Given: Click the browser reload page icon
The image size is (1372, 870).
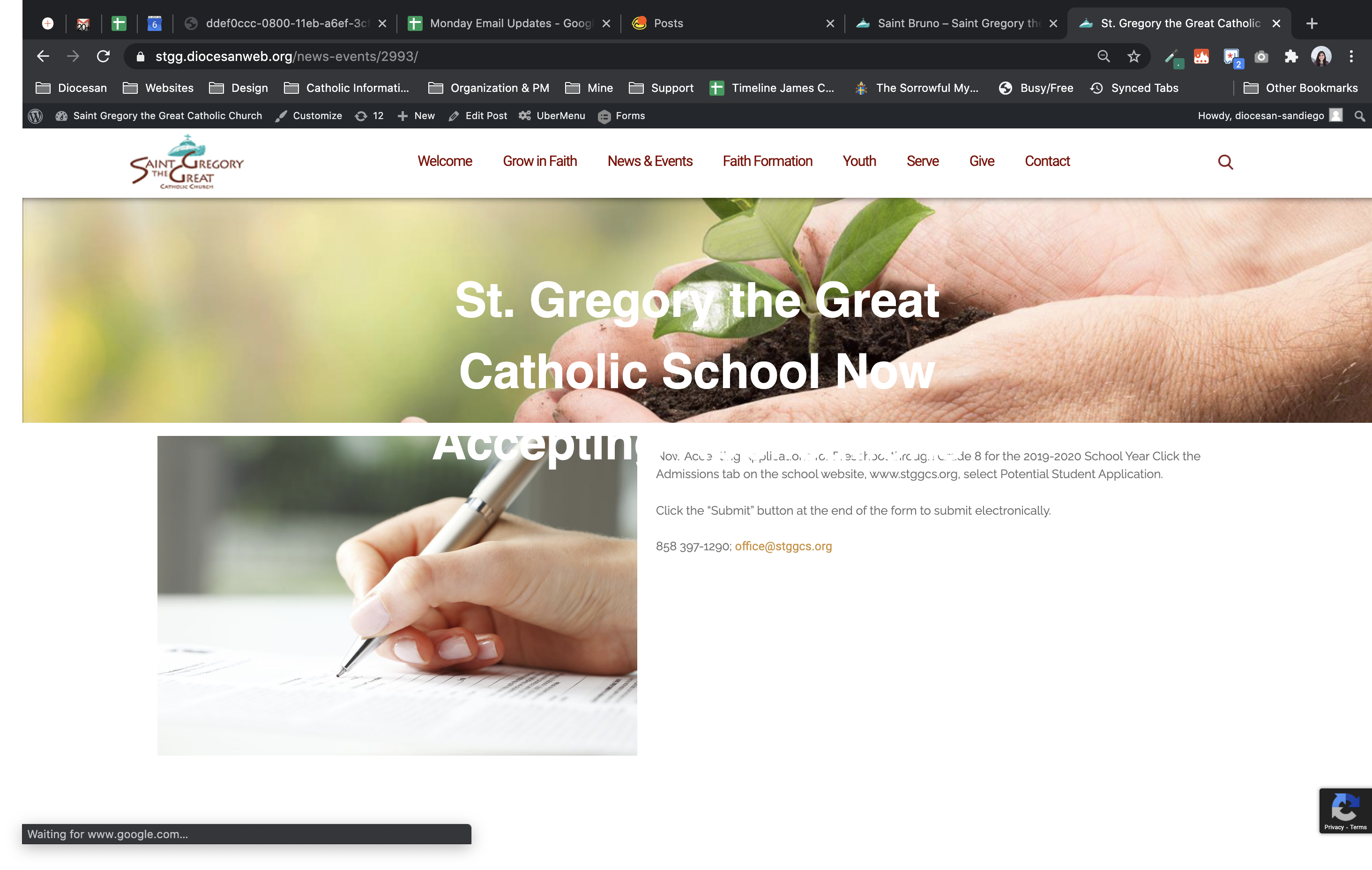Looking at the screenshot, I should (x=103, y=56).
